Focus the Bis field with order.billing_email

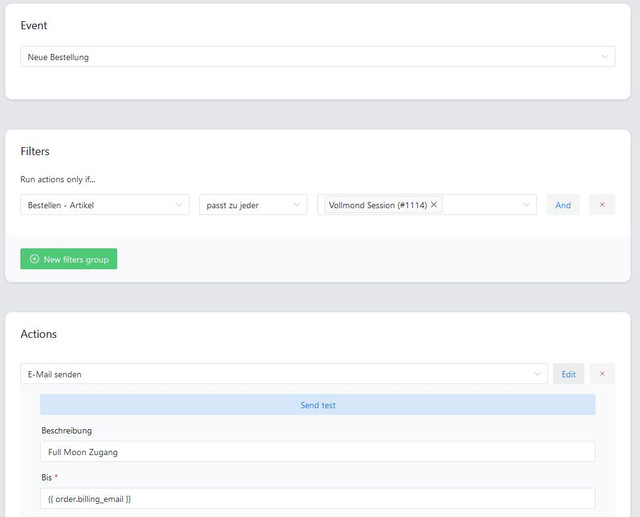318,499
